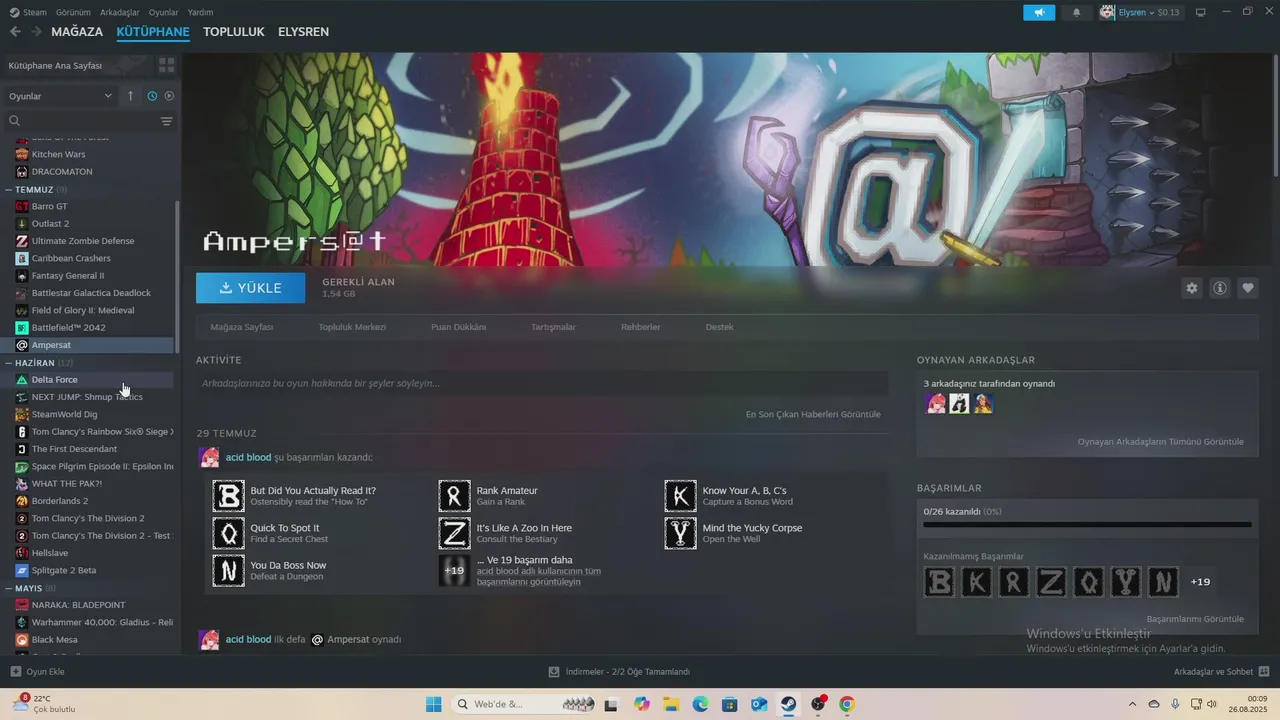This screenshot has width=1280, height=720.
Task: Click the library search field
Action: click(x=80, y=121)
